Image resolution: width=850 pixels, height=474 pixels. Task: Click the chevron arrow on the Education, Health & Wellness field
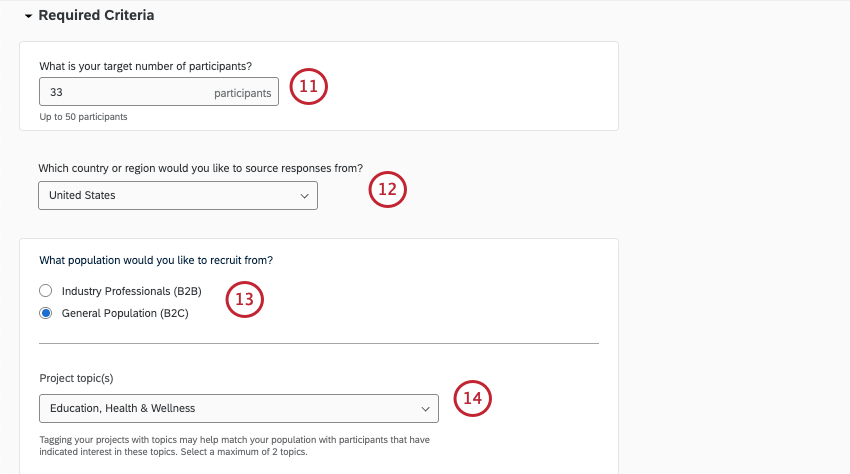click(425, 408)
